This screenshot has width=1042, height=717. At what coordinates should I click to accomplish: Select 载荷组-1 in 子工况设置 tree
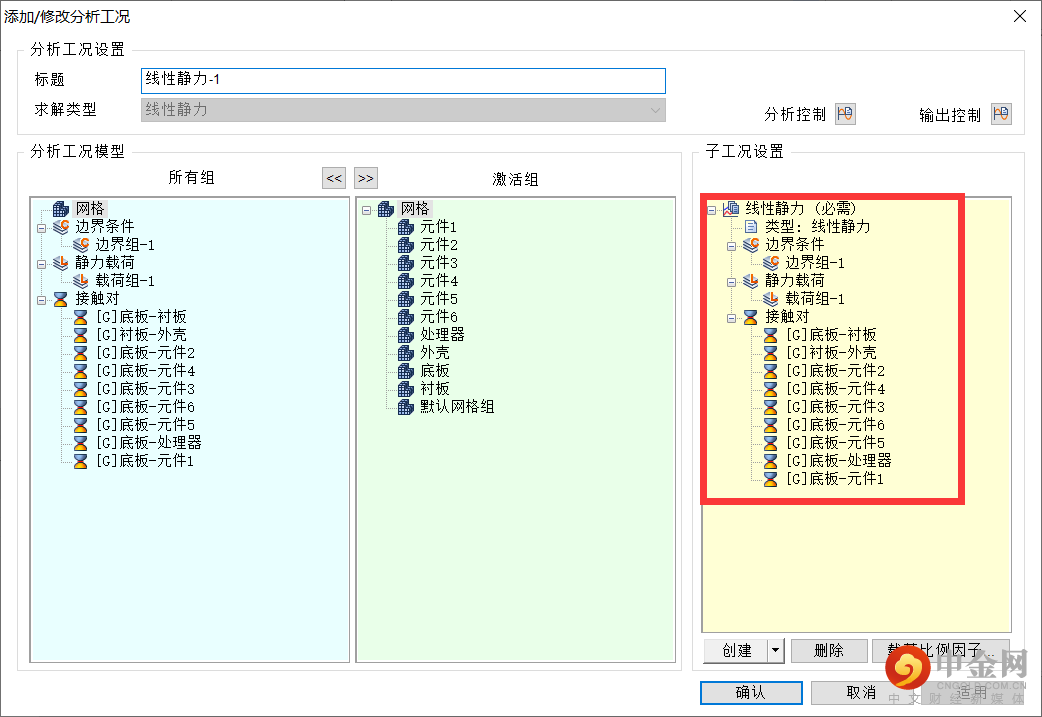(815, 298)
